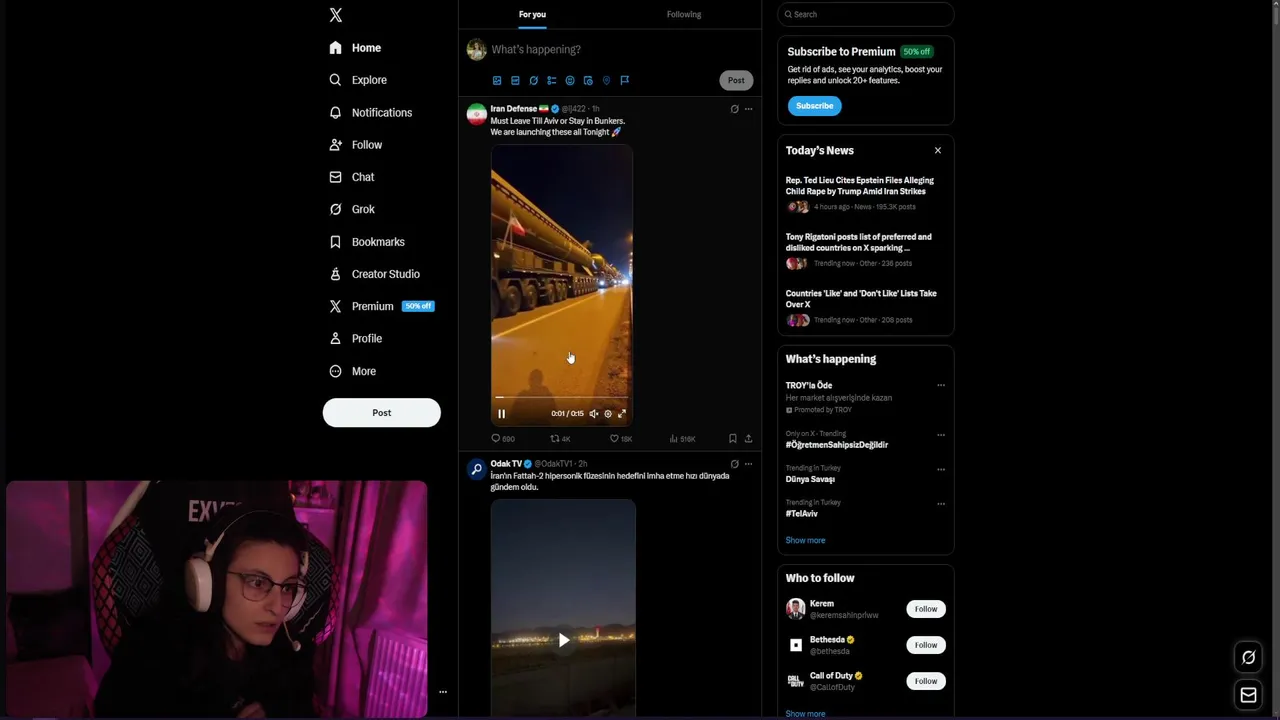The height and width of the screenshot is (720, 1280).
Task: Follow Bethesda
Action: click(926, 645)
